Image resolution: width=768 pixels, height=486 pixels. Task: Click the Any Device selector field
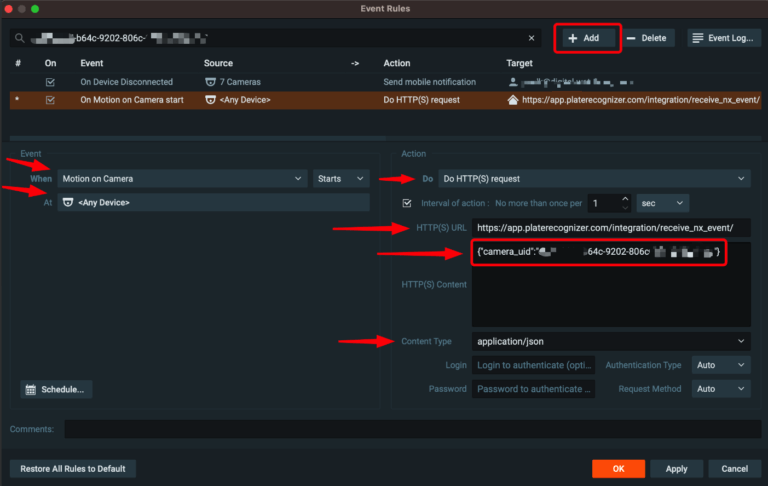click(x=213, y=202)
